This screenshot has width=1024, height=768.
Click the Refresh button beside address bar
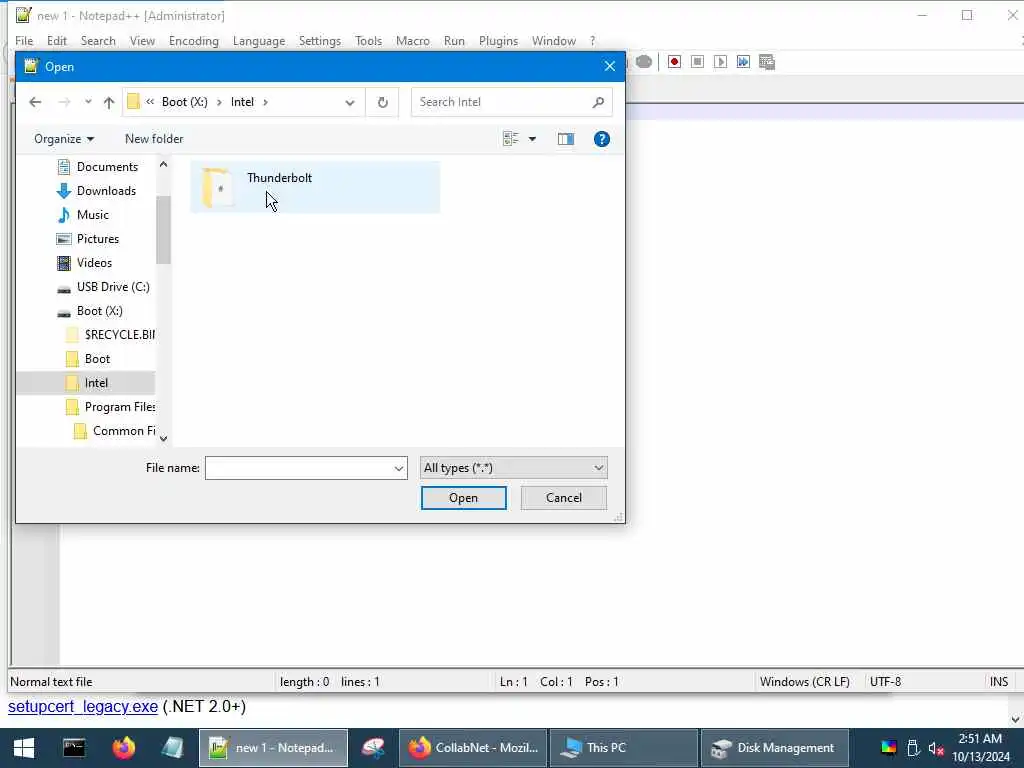click(383, 102)
